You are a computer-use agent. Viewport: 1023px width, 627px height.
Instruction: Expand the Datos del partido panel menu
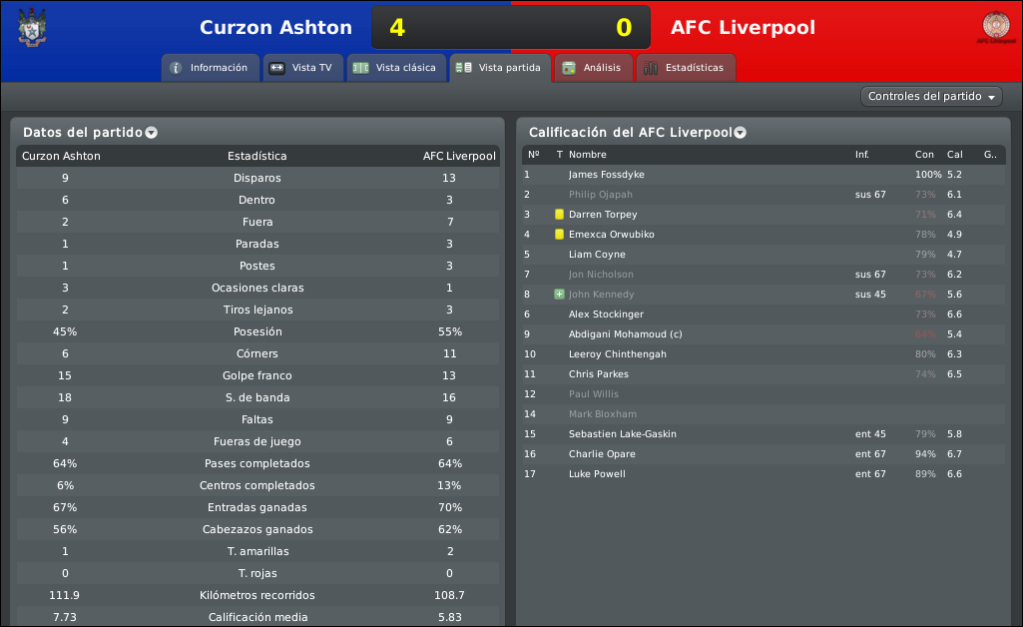[151, 132]
